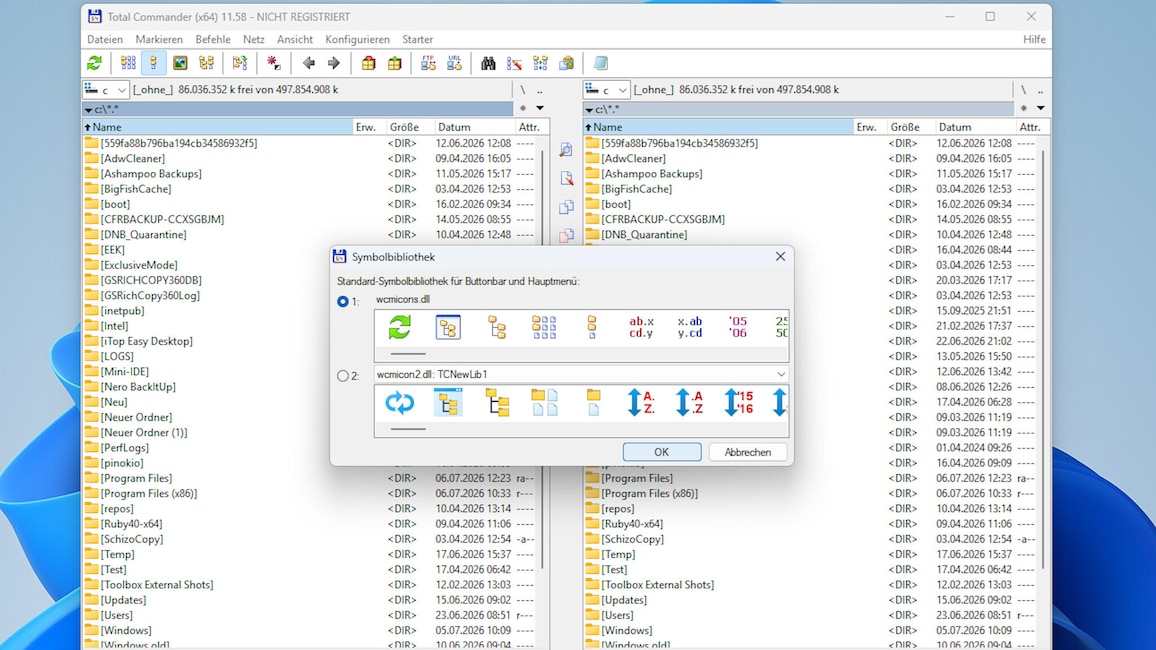1156x650 pixels.
Task: Open the Konfigurieren menu
Action: [358, 40]
